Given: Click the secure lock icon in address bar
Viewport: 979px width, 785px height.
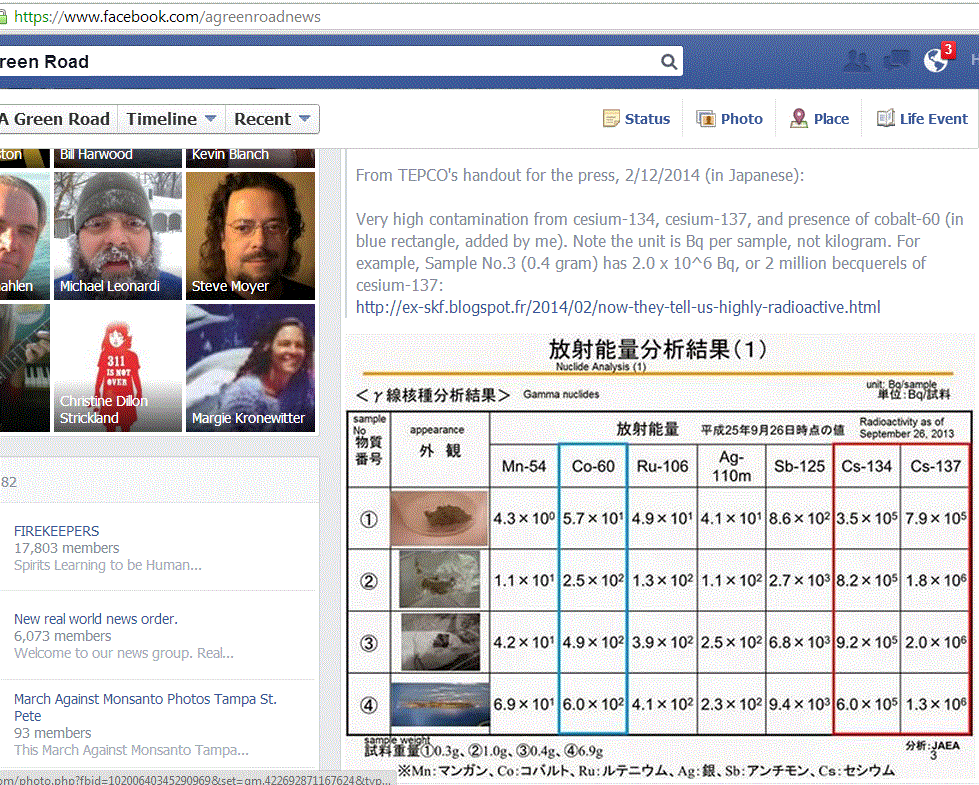Looking at the screenshot, I should point(3,17).
